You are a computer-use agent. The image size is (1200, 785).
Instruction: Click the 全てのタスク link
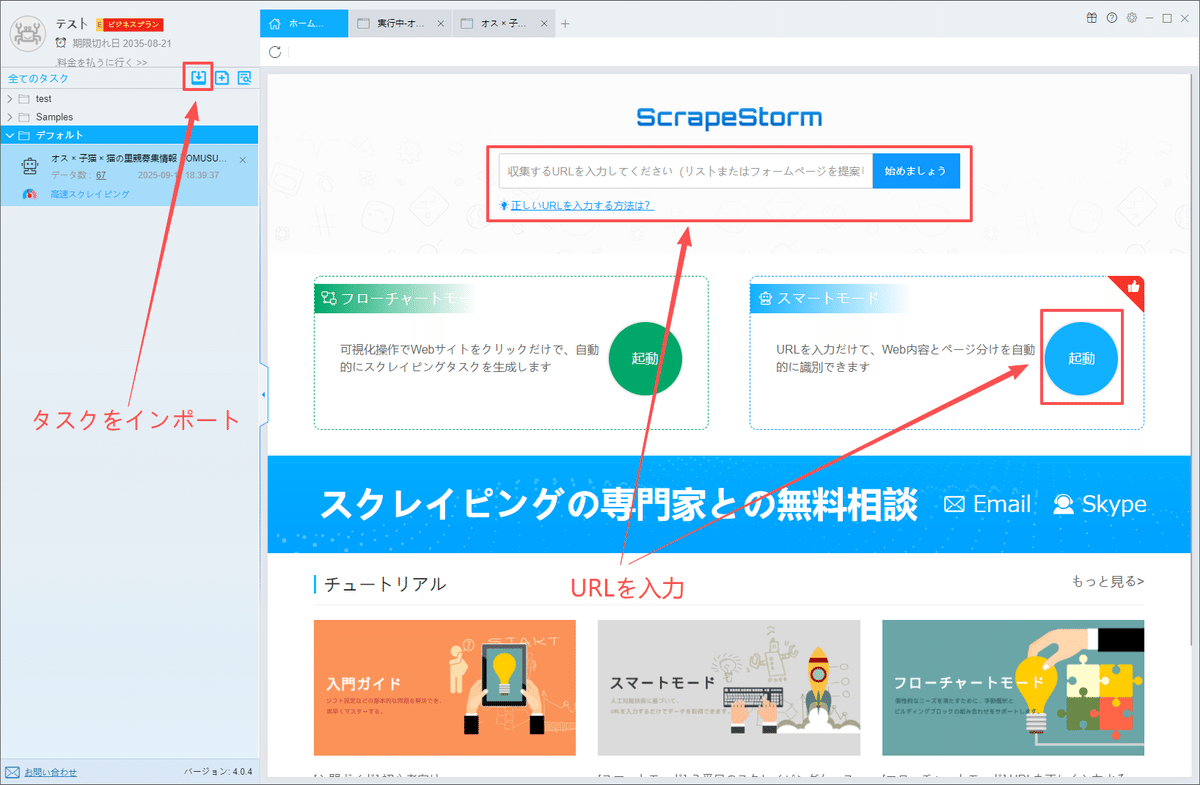click(38, 78)
